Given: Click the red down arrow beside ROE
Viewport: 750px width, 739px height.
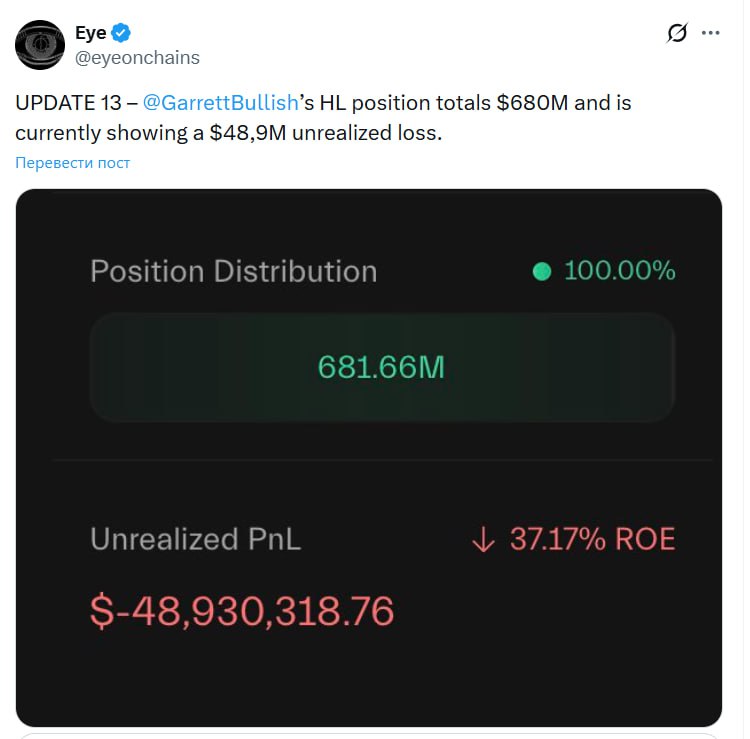Looking at the screenshot, I should click(483, 540).
